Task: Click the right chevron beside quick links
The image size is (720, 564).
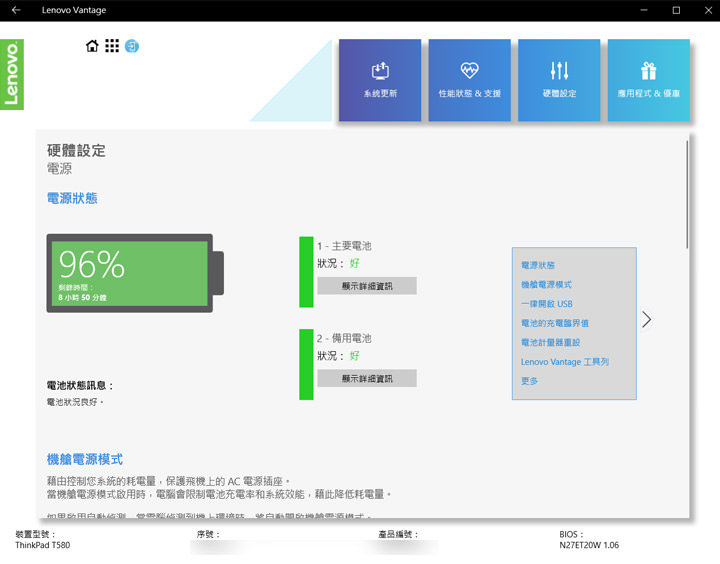Action: pos(647,319)
